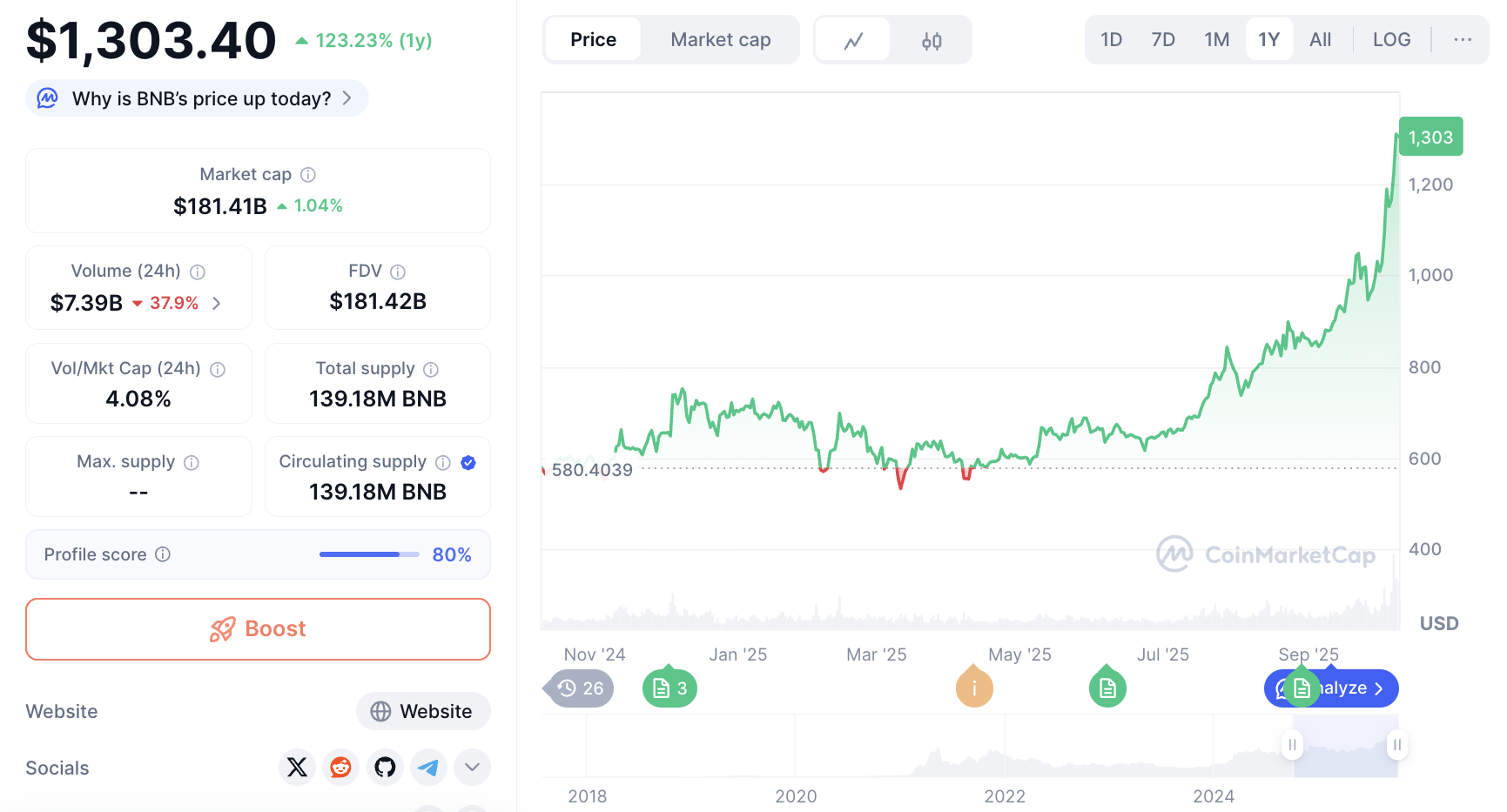Screen dimensions: 1507x812
Task: Expand more socials with chevron
Action: click(472, 767)
